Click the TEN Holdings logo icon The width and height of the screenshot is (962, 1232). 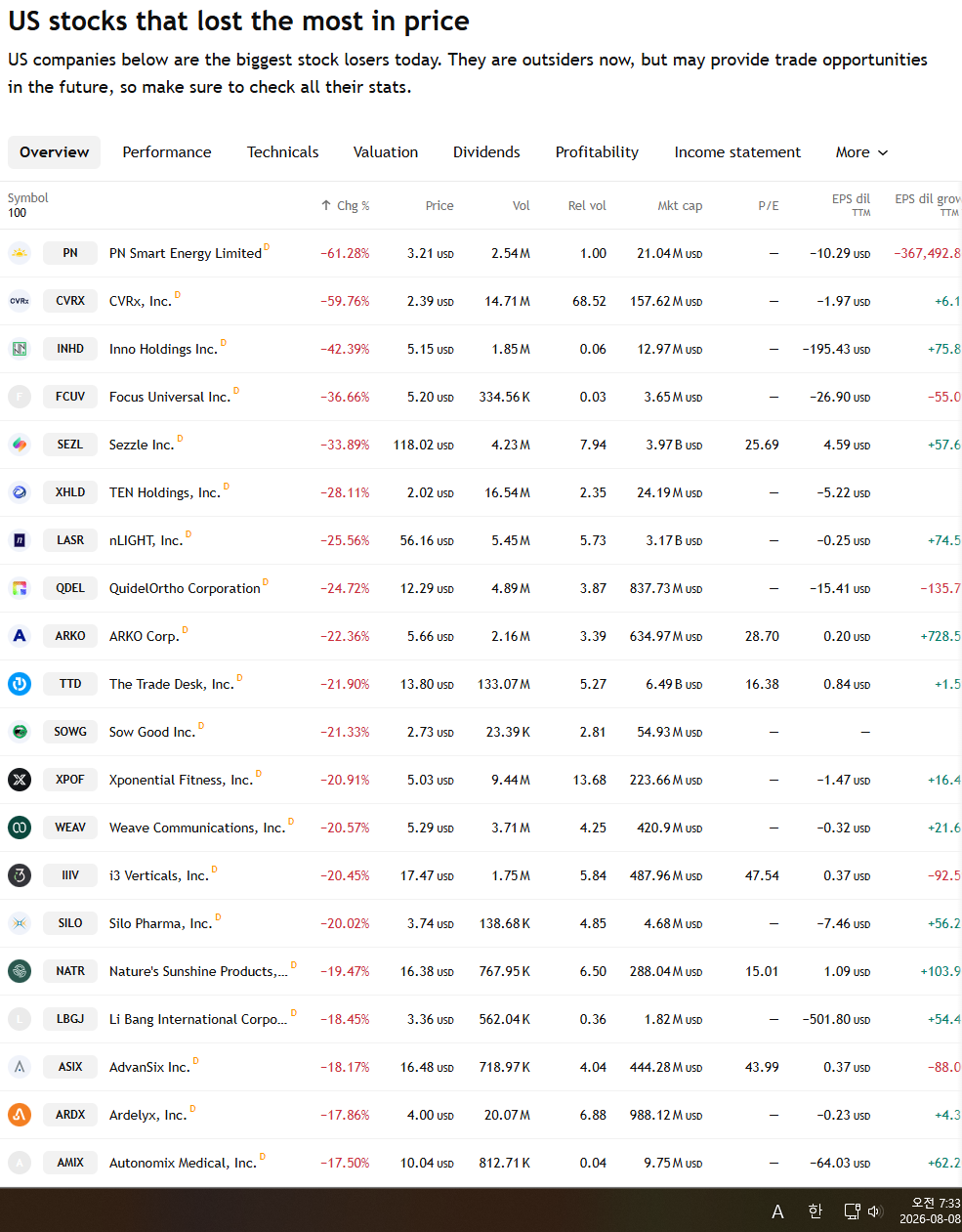click(20, 492)
